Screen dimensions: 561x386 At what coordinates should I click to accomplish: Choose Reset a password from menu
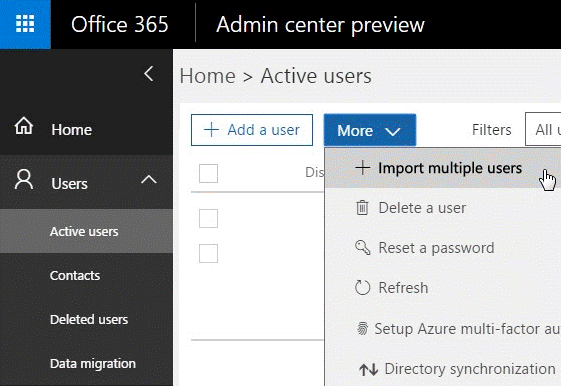443,248
